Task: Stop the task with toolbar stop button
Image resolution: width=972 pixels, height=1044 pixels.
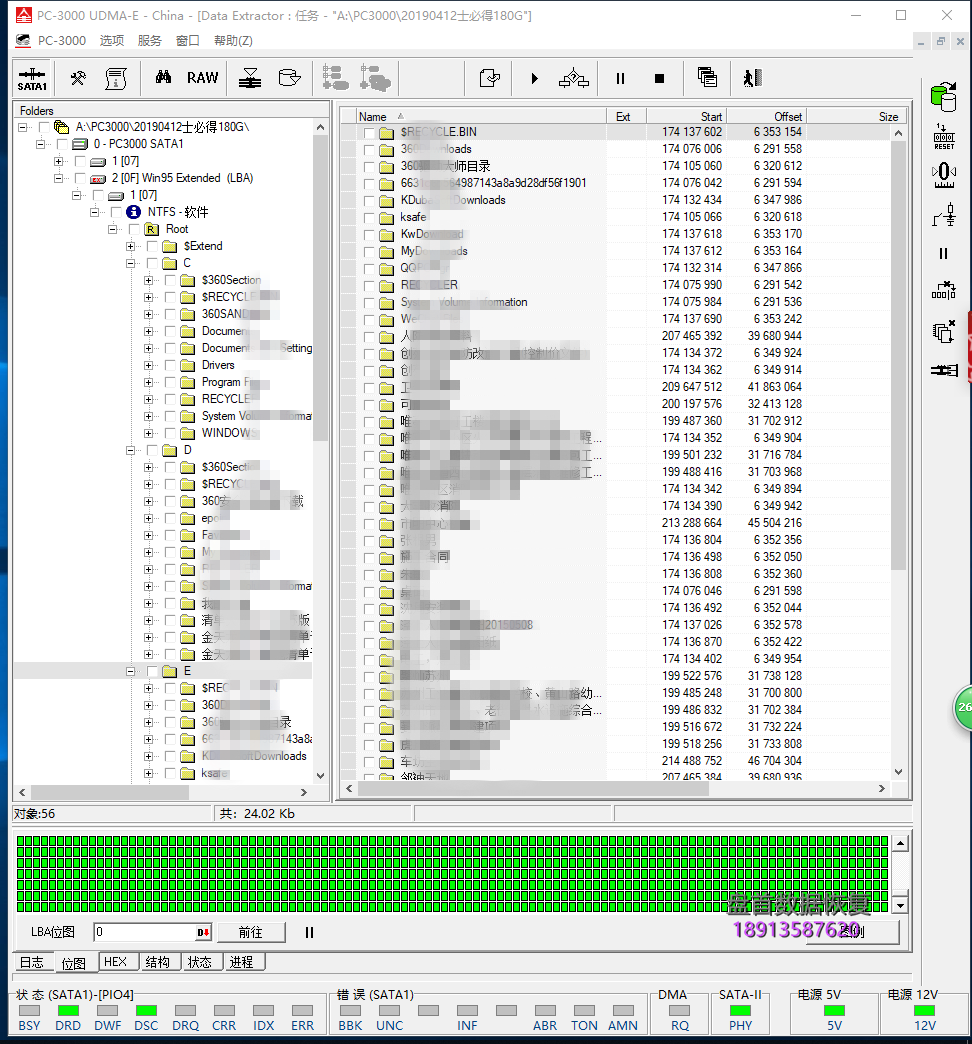Action: point(659,79)
